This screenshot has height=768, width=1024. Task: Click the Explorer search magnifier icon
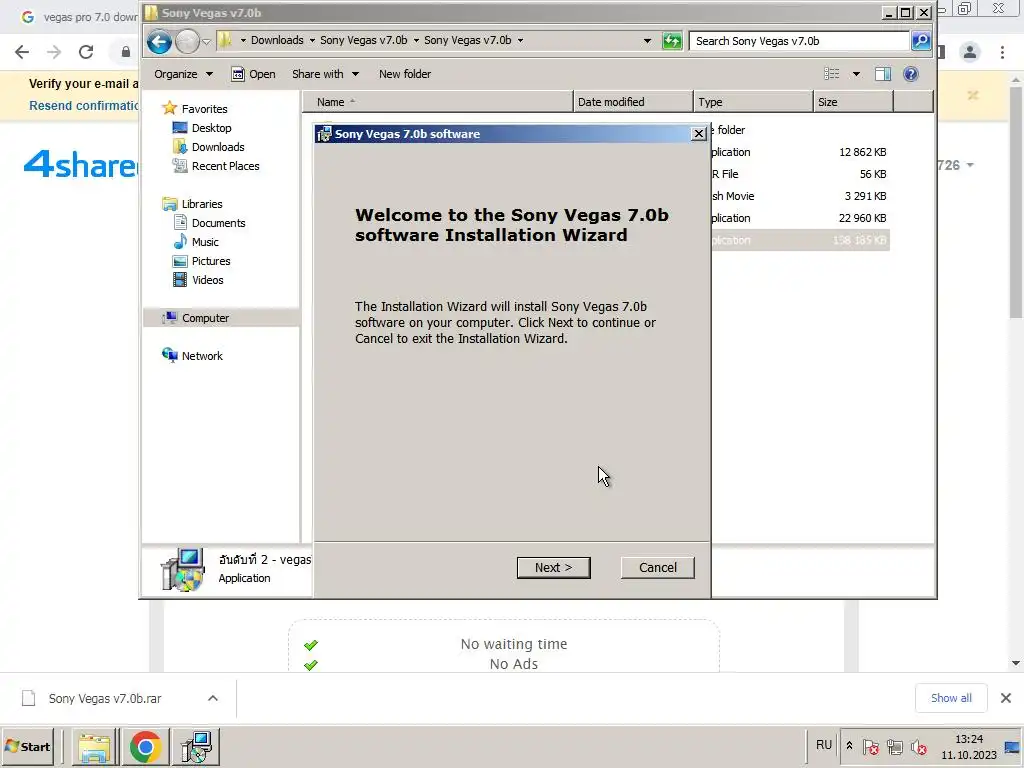[921, 41]
